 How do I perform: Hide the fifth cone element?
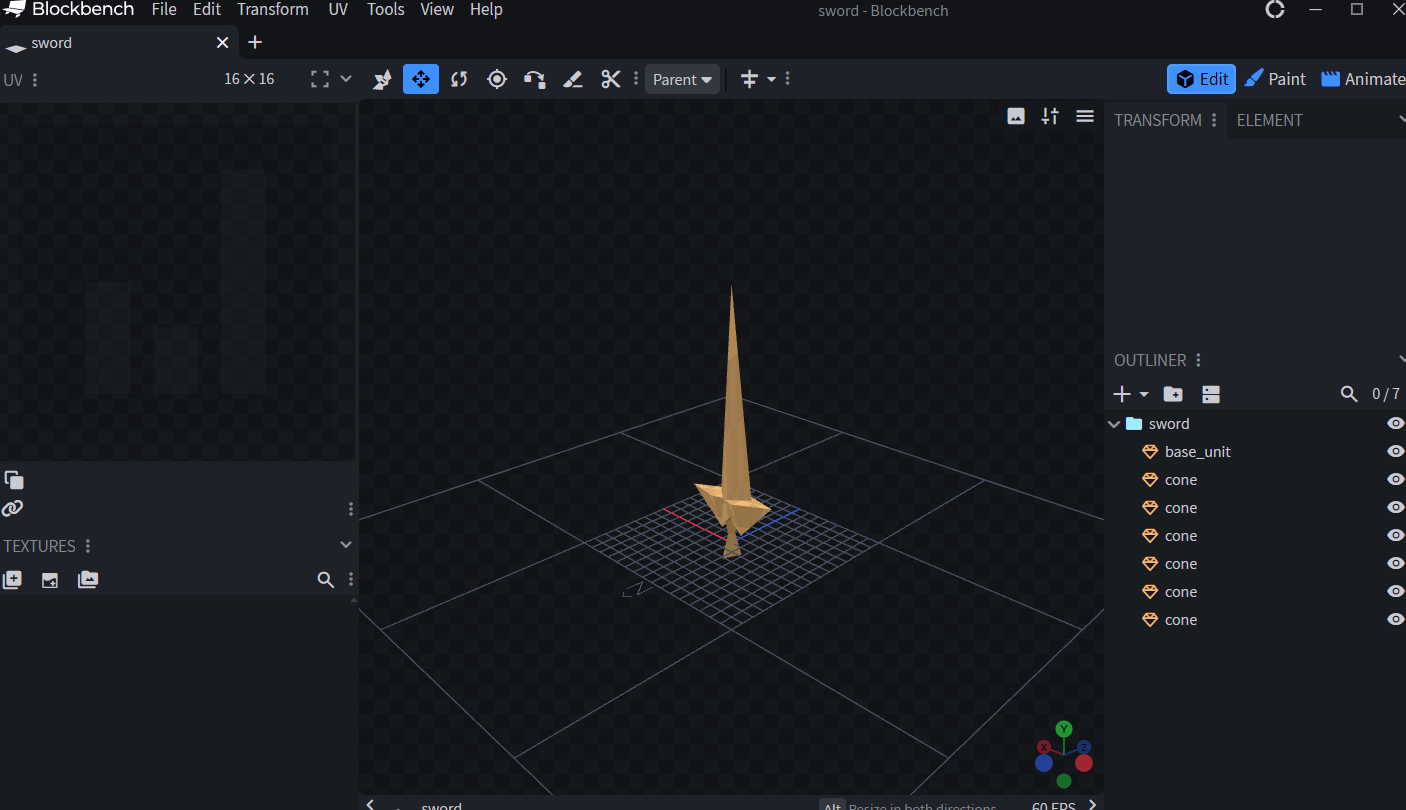pos(1396,592)
